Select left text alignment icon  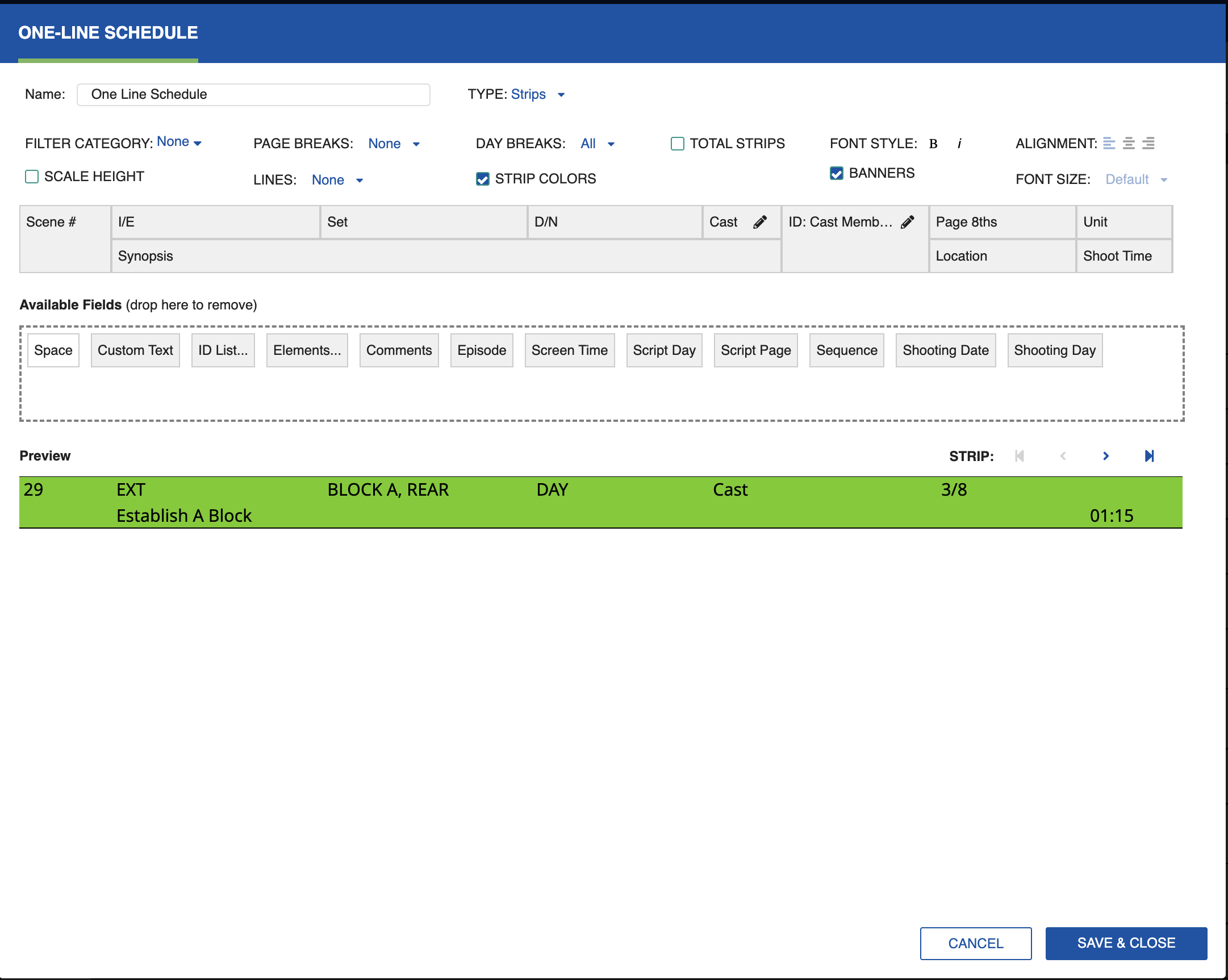1108,144
